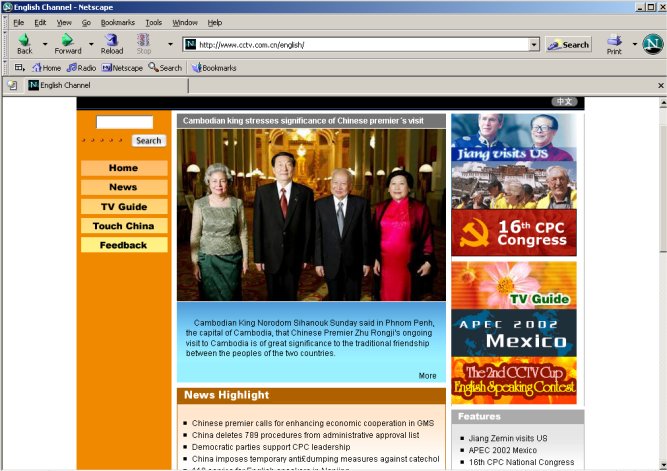Open the Window menu
The height and width of the screenshot is (471, 667).
click(x=185, y=23)
